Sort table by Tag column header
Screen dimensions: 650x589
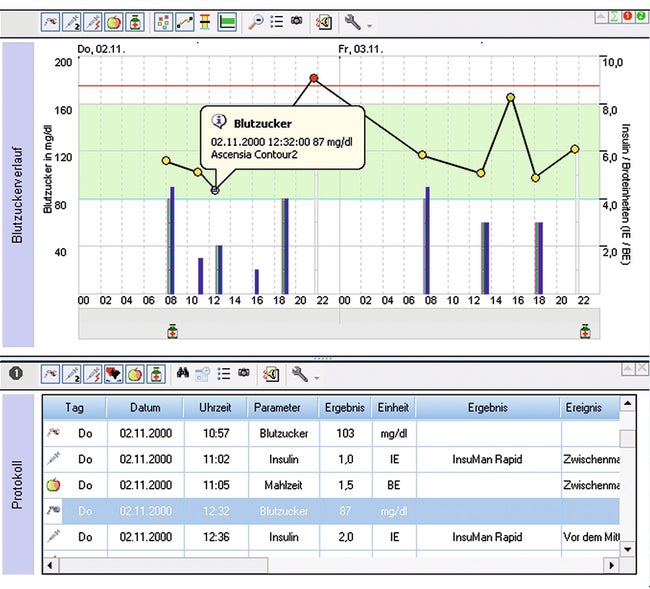tap(75, 407)
